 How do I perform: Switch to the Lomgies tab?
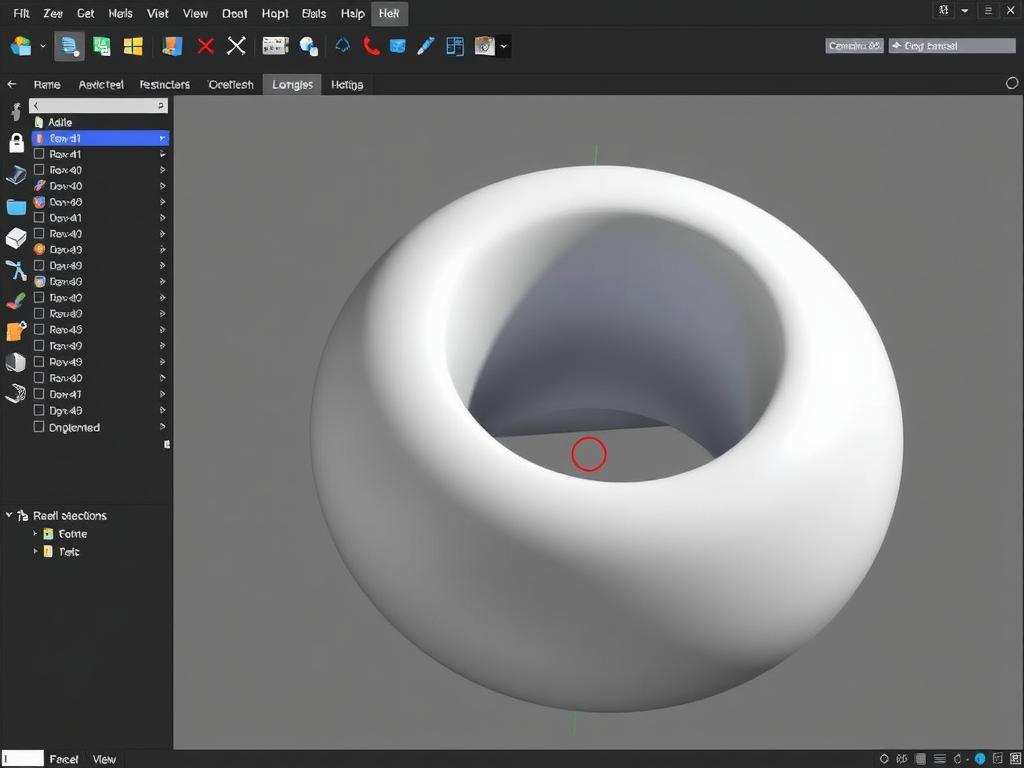pos(292,85)
